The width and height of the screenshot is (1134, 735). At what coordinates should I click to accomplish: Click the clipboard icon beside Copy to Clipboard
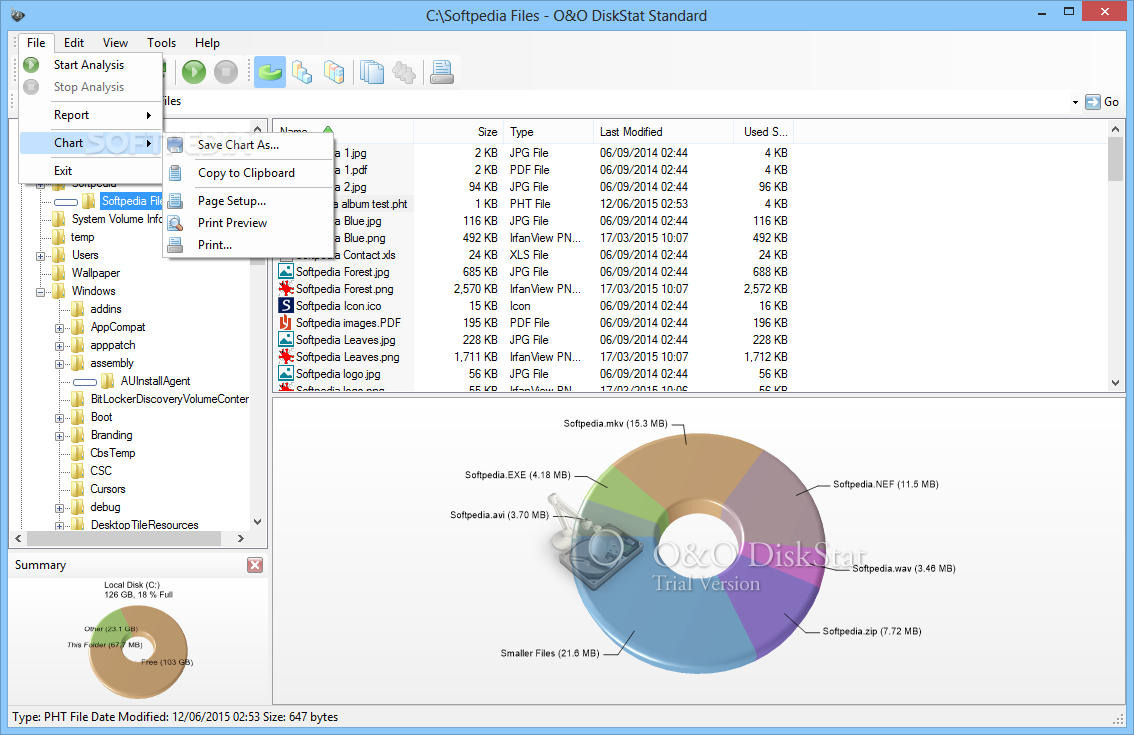pos(175,173)
